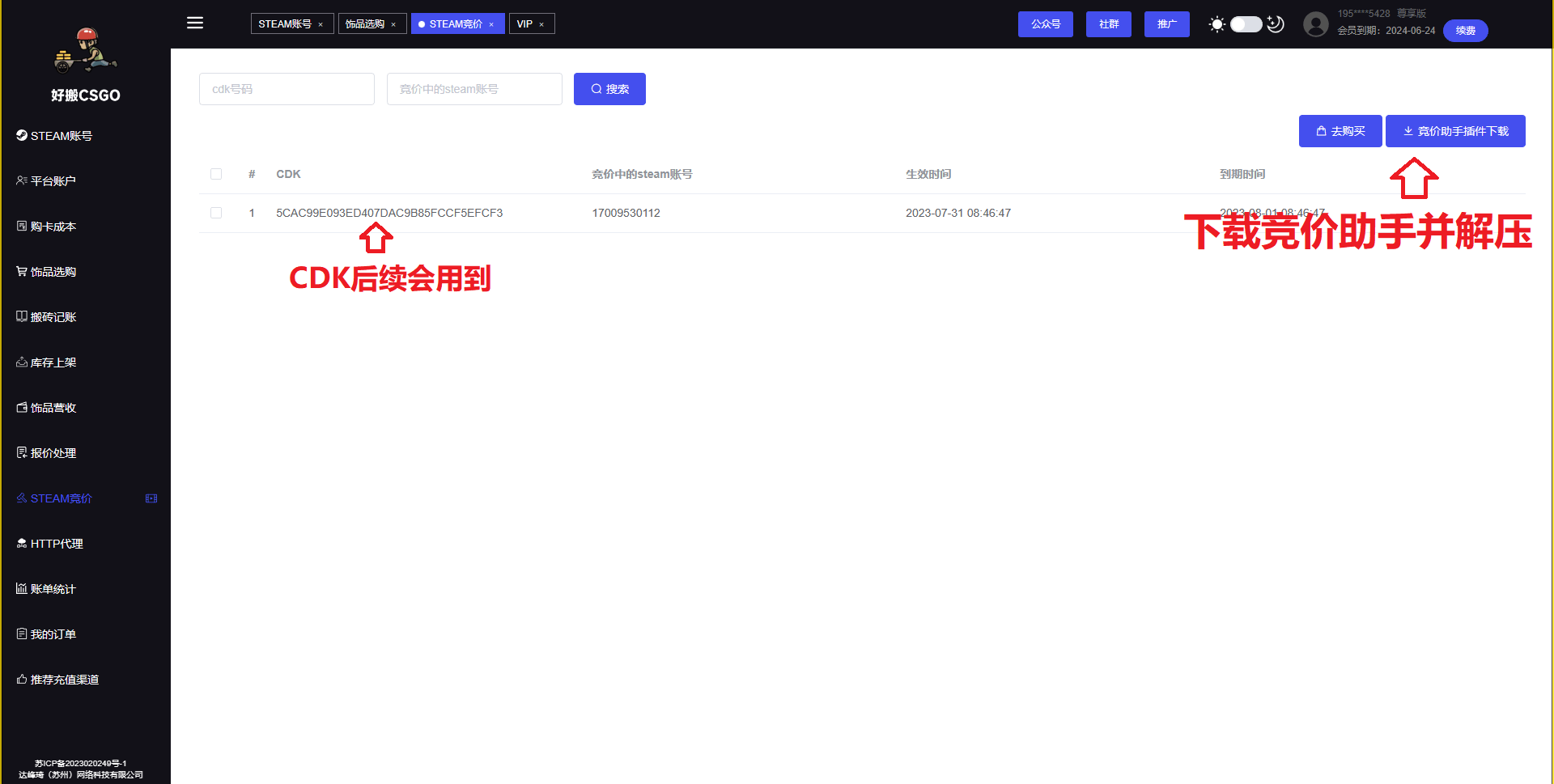Open 我的订单 in sidebar

[85, 634]
